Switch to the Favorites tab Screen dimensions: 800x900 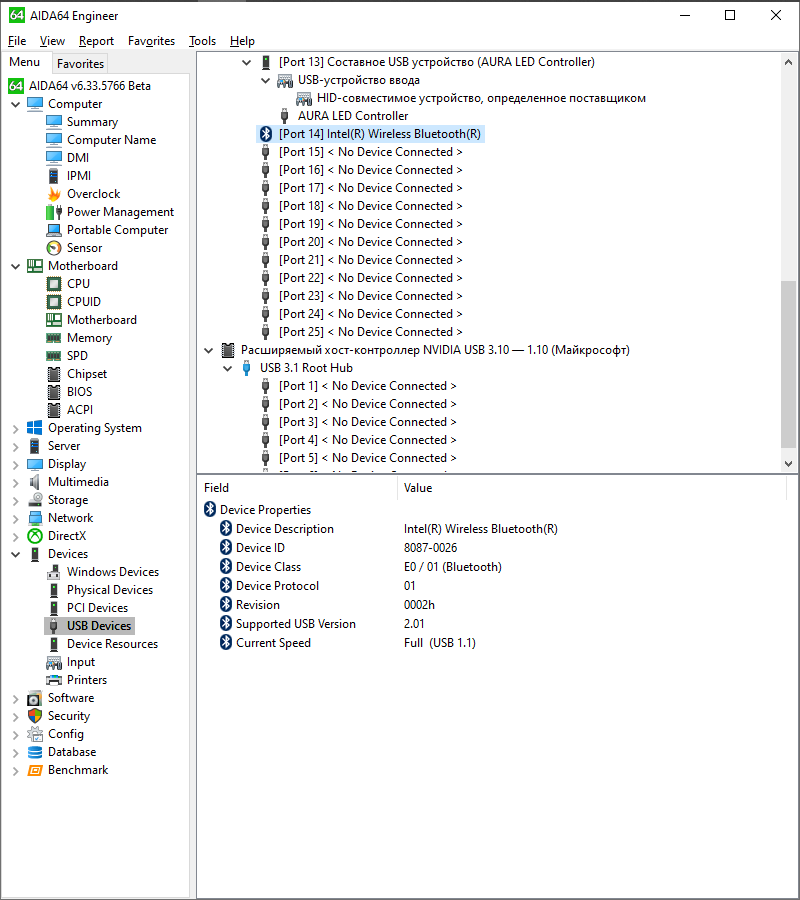(x=81, y=63)
